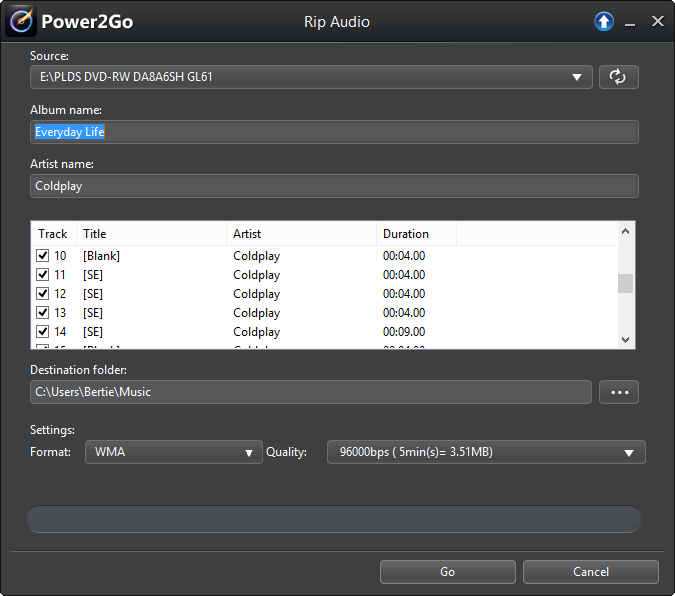The width and height of the screenshot is (675, 596).
Task: Refresh the source drive list
Action: tap(618, 77)
